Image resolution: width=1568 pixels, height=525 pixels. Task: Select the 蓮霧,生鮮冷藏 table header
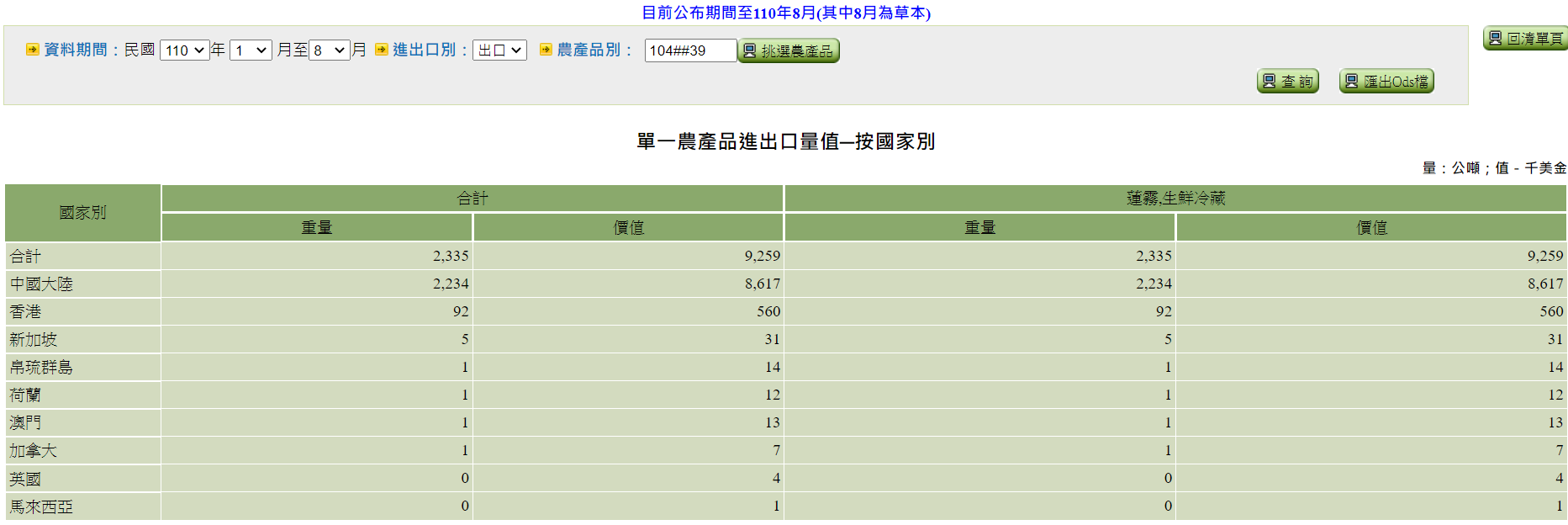tap(1175, 199)
